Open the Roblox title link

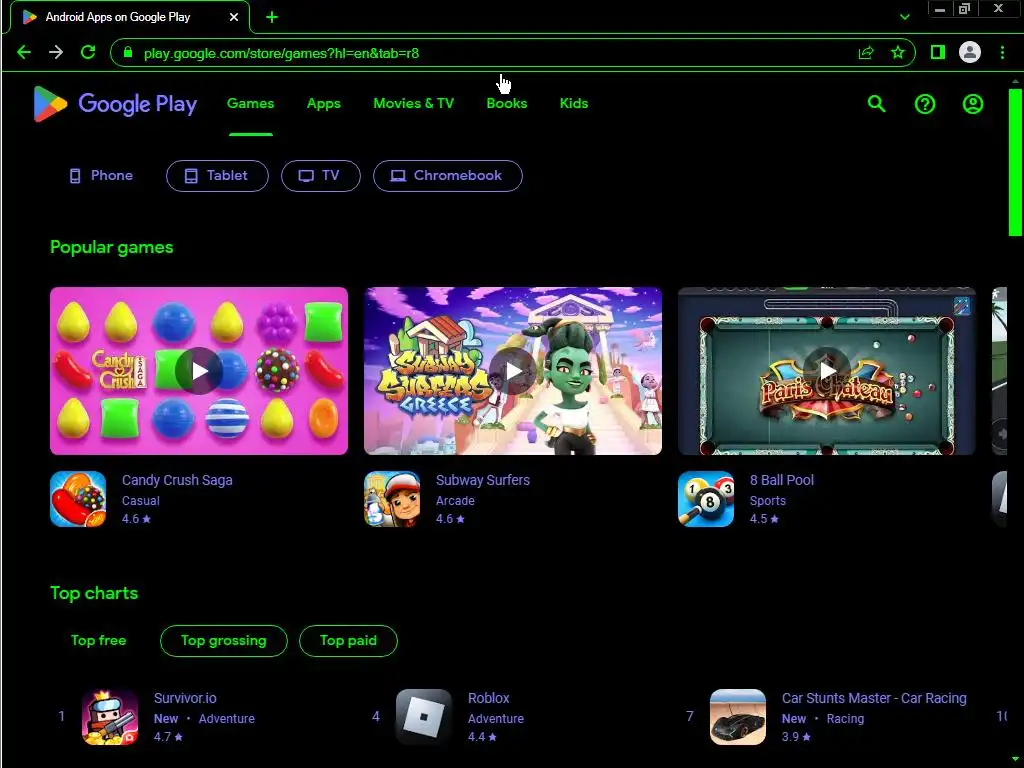pos(488,698)
